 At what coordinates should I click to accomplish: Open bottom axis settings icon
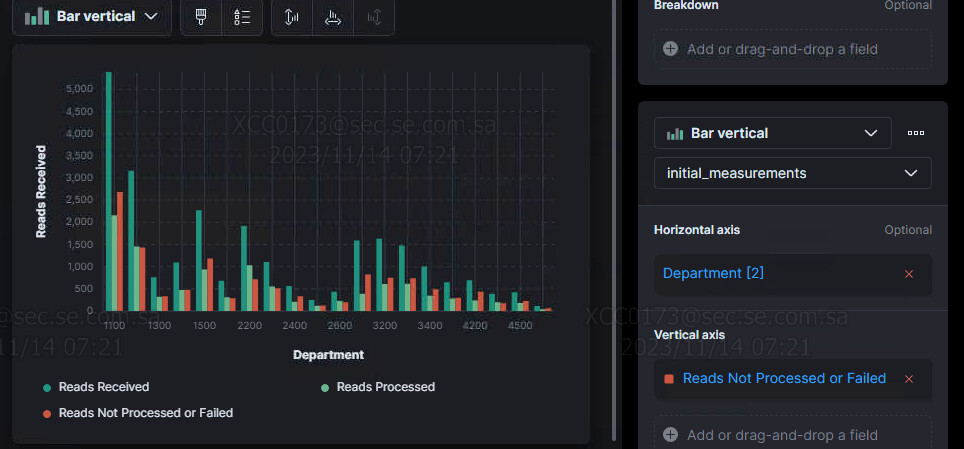tap(333, 17)
